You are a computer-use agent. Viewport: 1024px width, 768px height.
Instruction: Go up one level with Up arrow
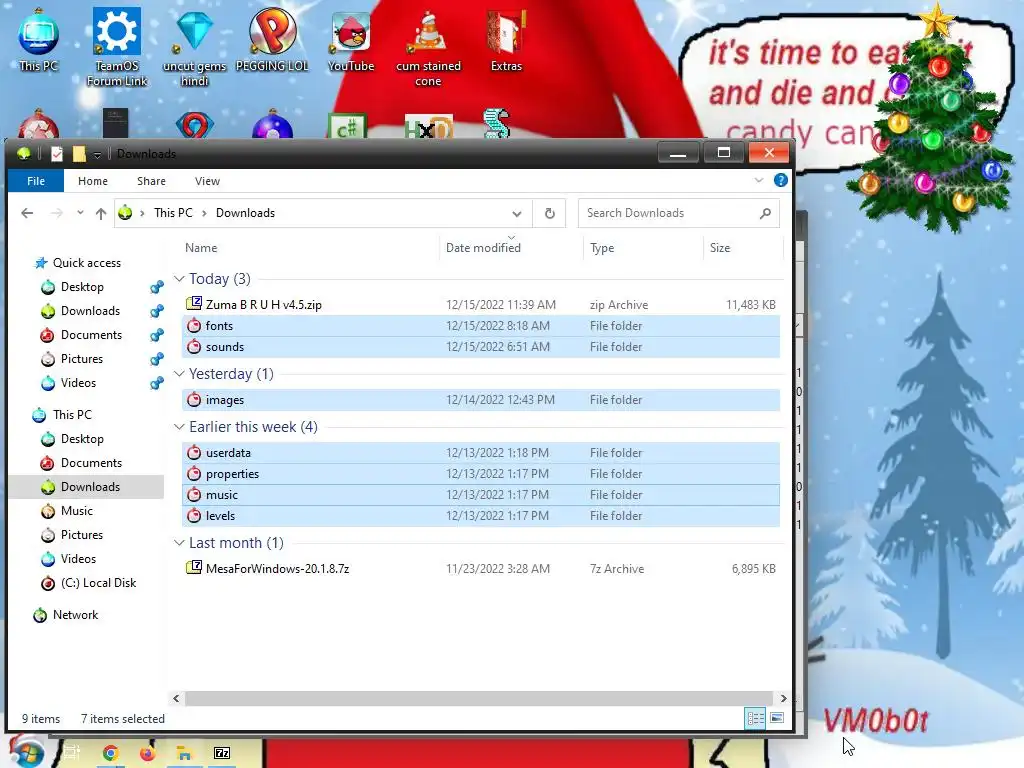click(x=101, y=213)
